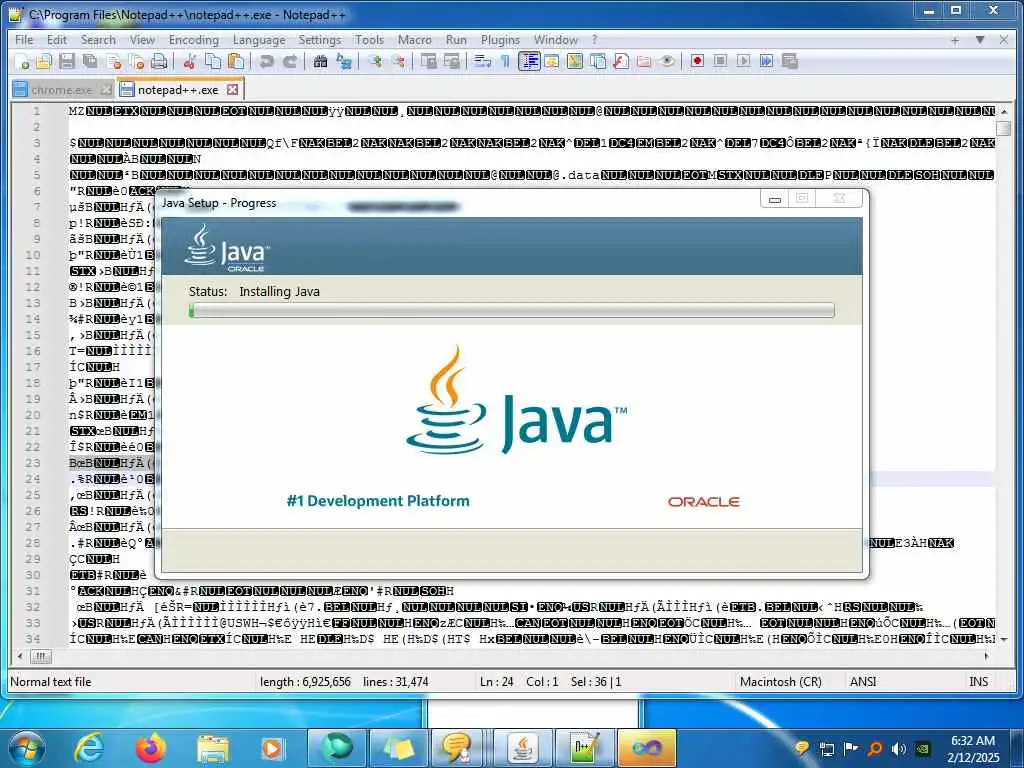Click the Print toolbar icon

coord(159,61)
